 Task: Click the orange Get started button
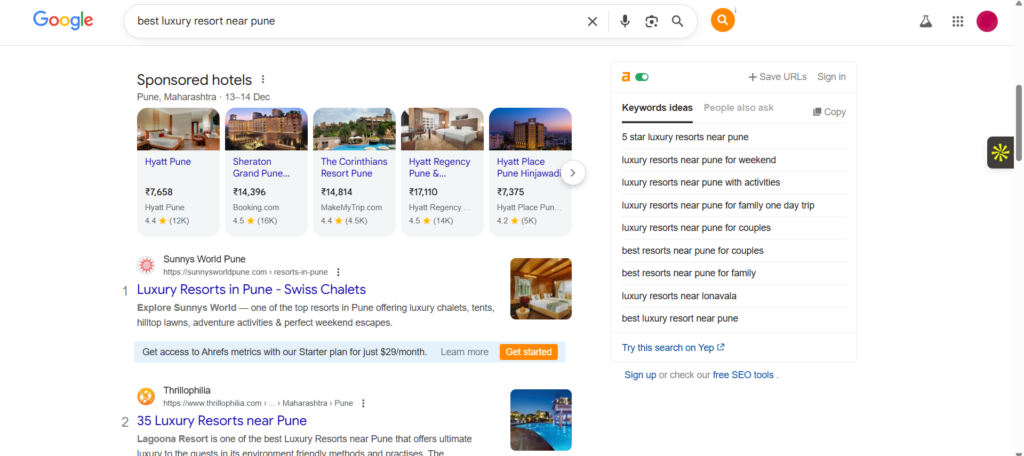(x=529, y=352)
